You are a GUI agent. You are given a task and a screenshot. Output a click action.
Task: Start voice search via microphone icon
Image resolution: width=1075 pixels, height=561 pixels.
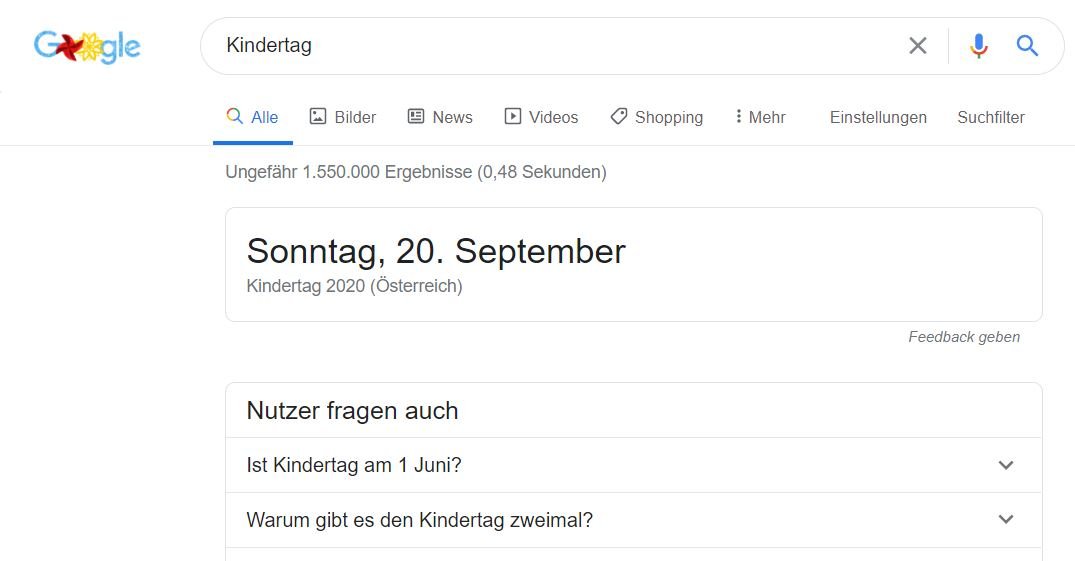click(979, 46)
